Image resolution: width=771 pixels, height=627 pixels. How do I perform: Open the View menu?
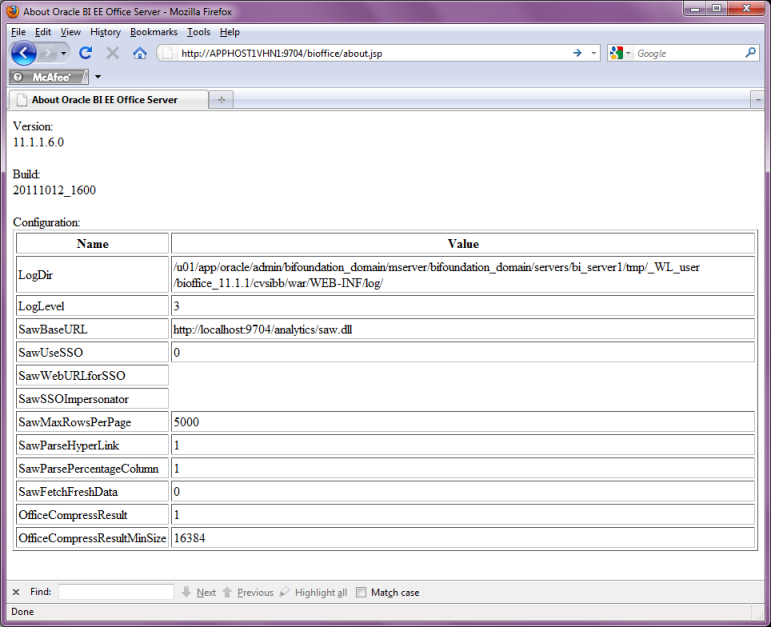click(x=70, y=32)
